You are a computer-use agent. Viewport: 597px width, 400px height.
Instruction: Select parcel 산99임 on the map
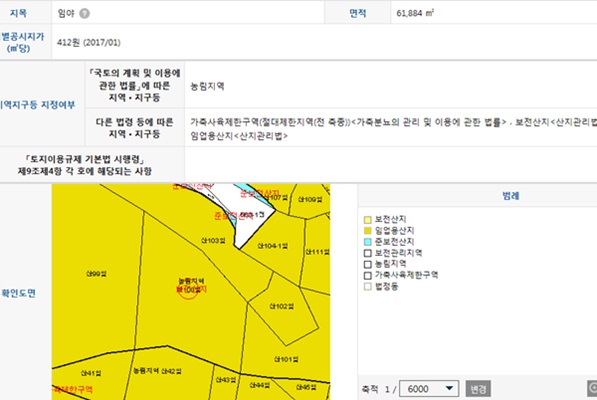(96, 274)
